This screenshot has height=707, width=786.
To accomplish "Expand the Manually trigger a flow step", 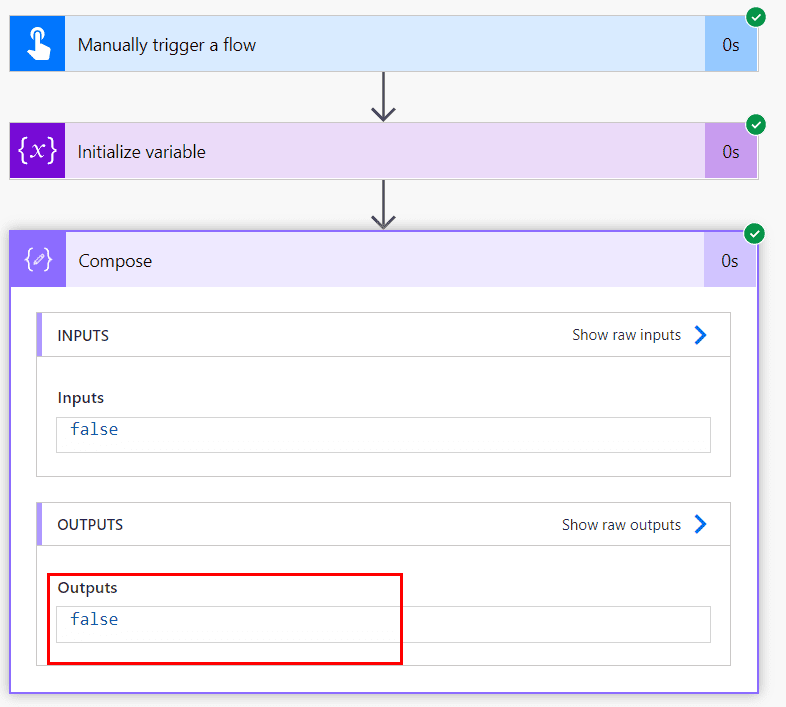I will 384,44.
